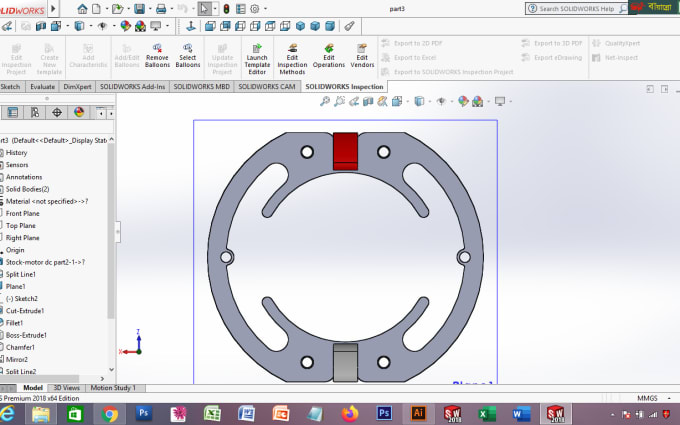Select Cut-Extrude1 feature in the tree
The height and width of the screenshot is (425, 680).
coord(25,311)
